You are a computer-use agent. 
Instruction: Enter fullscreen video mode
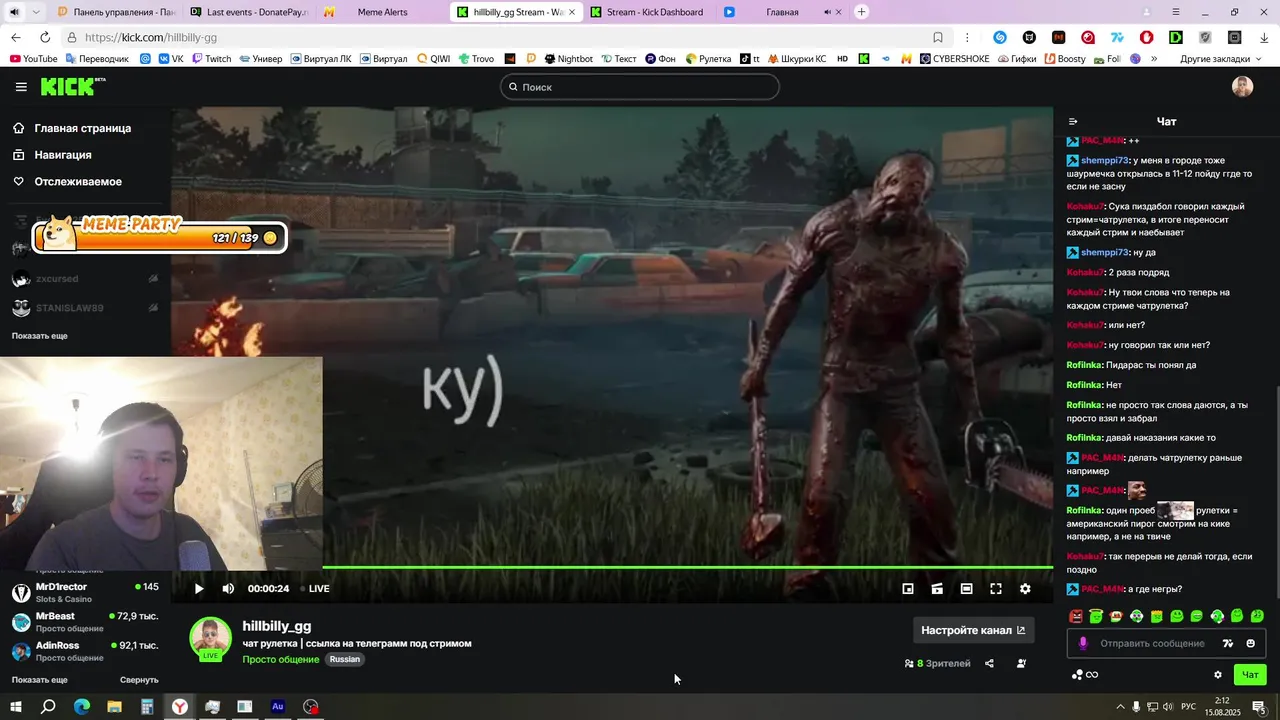click(996, 589)
